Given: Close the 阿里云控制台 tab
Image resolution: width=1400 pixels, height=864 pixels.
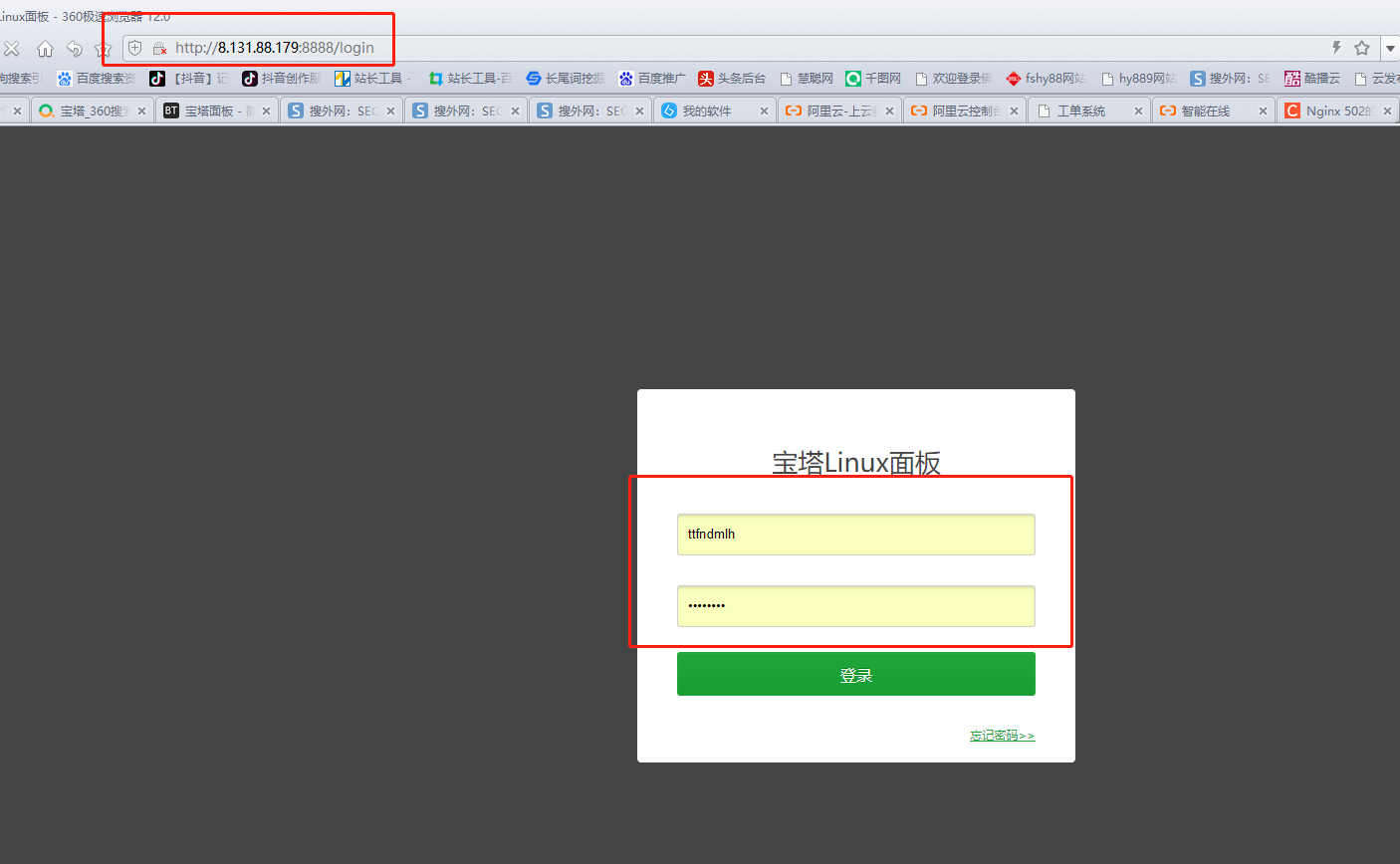Looking at the screenshot, I should 1014,111.
